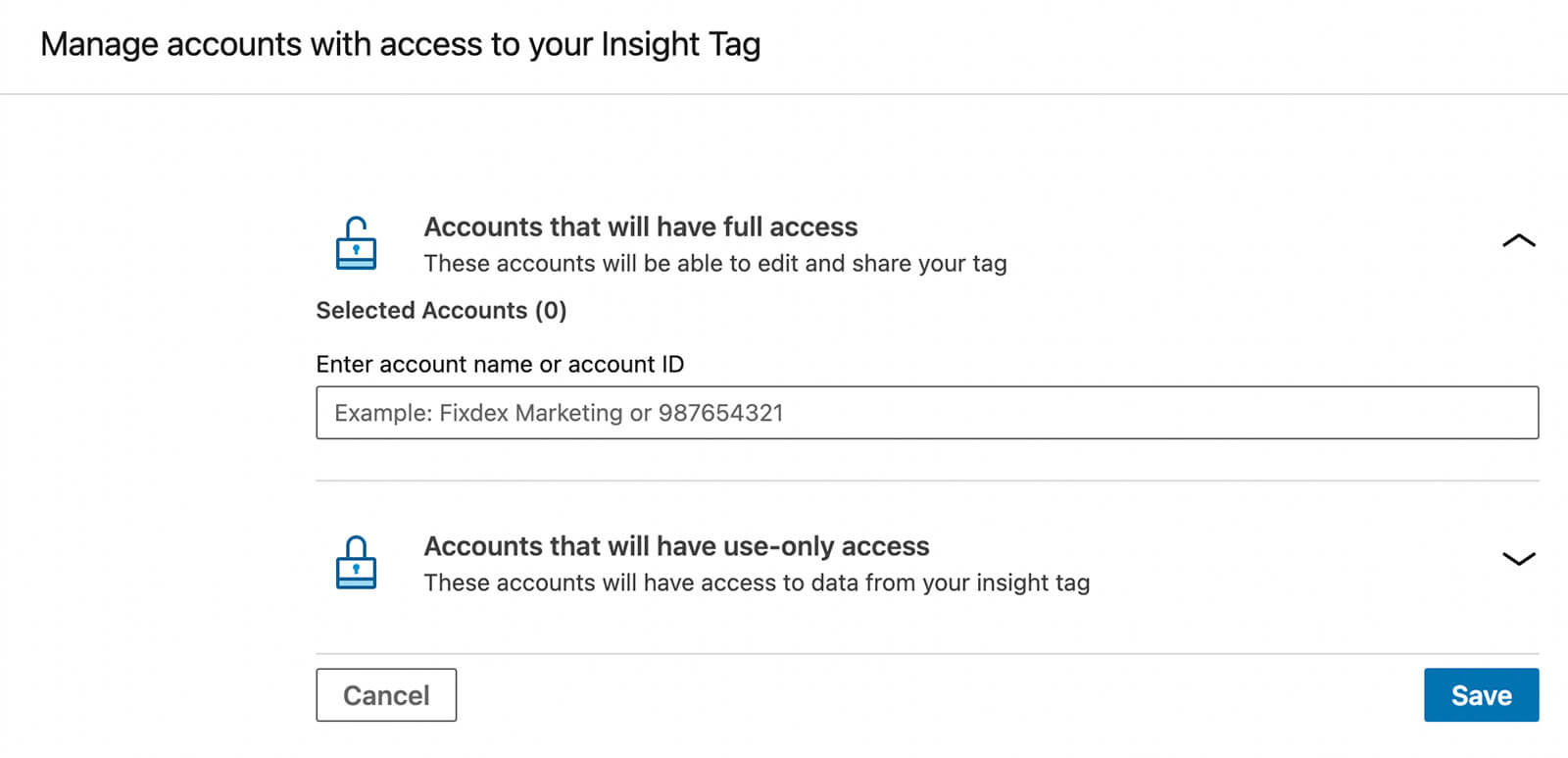The height and width of the screenshot is (758, 1568).
Task: Click the '987654321' sample ID in the placeholder
Action: pyautogui.click(x=720, y=413)
